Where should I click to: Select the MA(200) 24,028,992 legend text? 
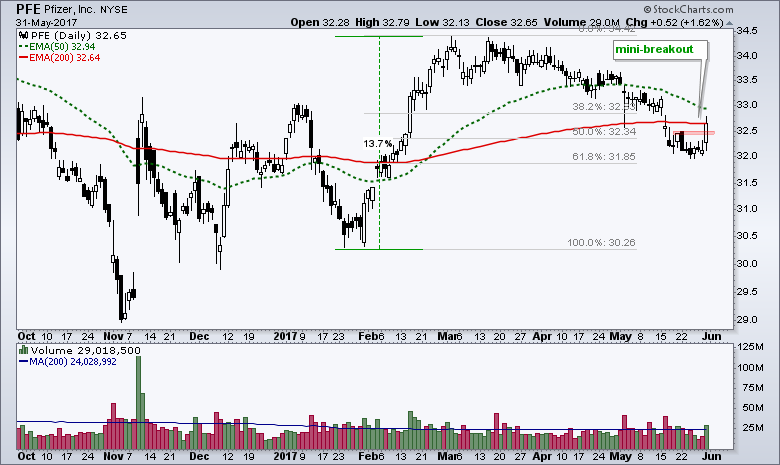click(x=73, y=362)
